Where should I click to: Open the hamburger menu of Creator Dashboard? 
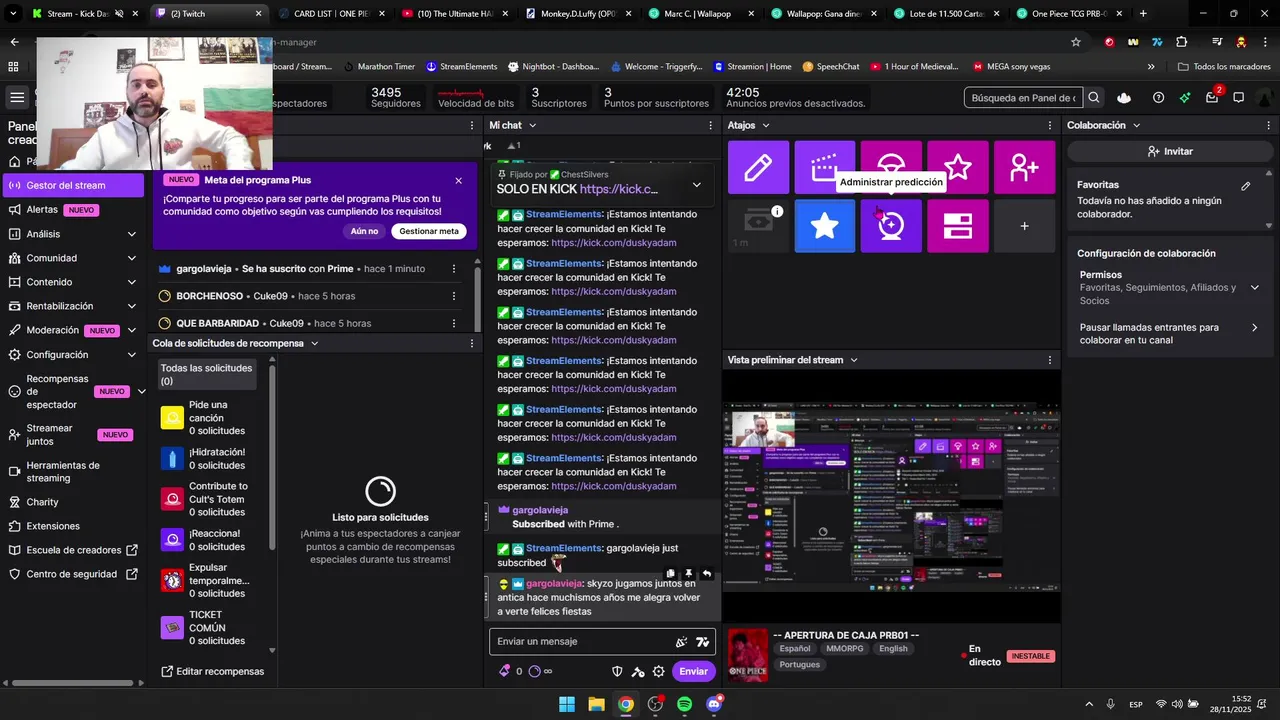tap(17, 97)
